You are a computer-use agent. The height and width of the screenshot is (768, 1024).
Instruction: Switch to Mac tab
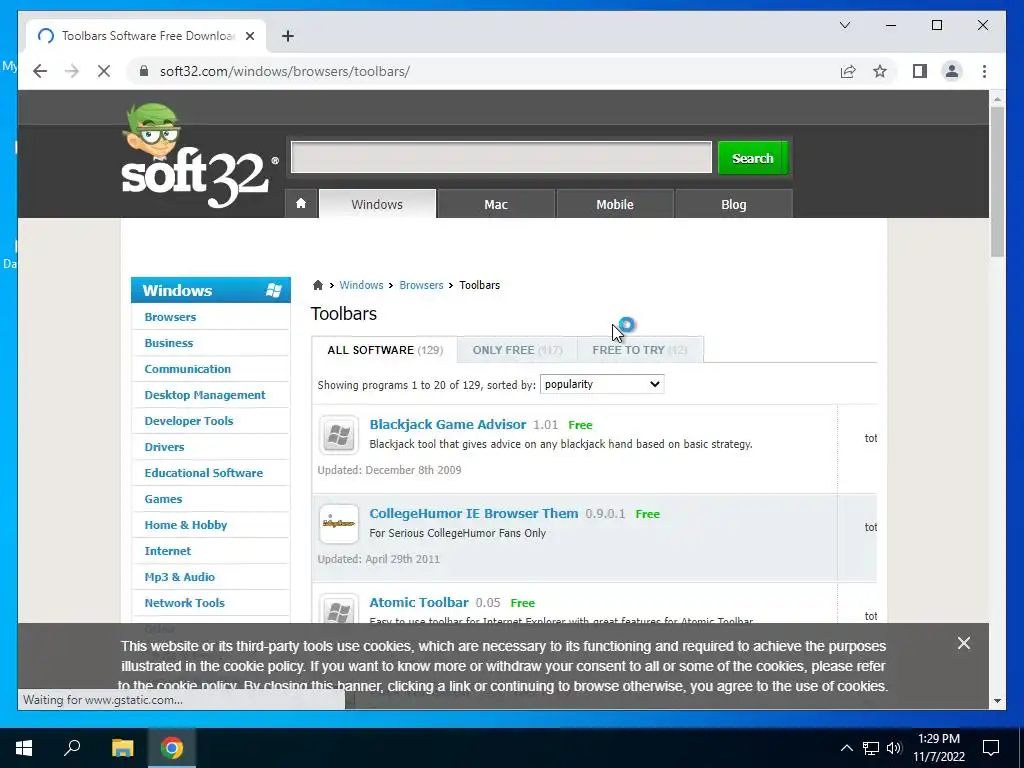(x=496, y=204)
